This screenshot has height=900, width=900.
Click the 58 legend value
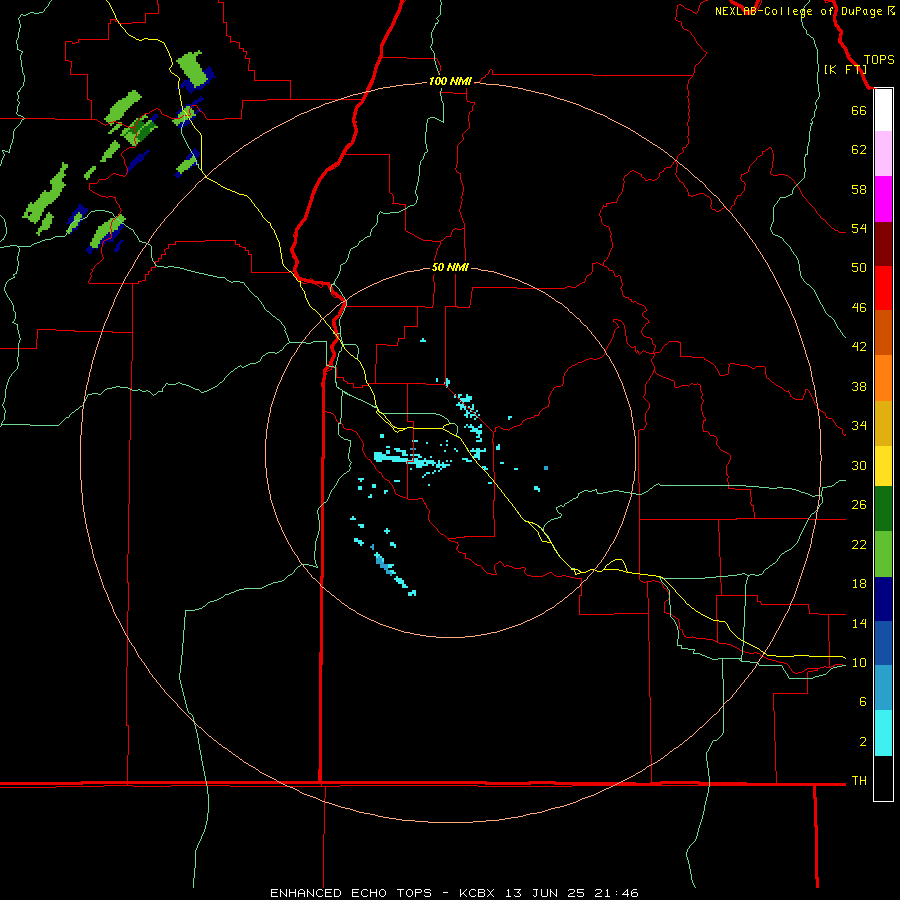[x=859, y=189]
